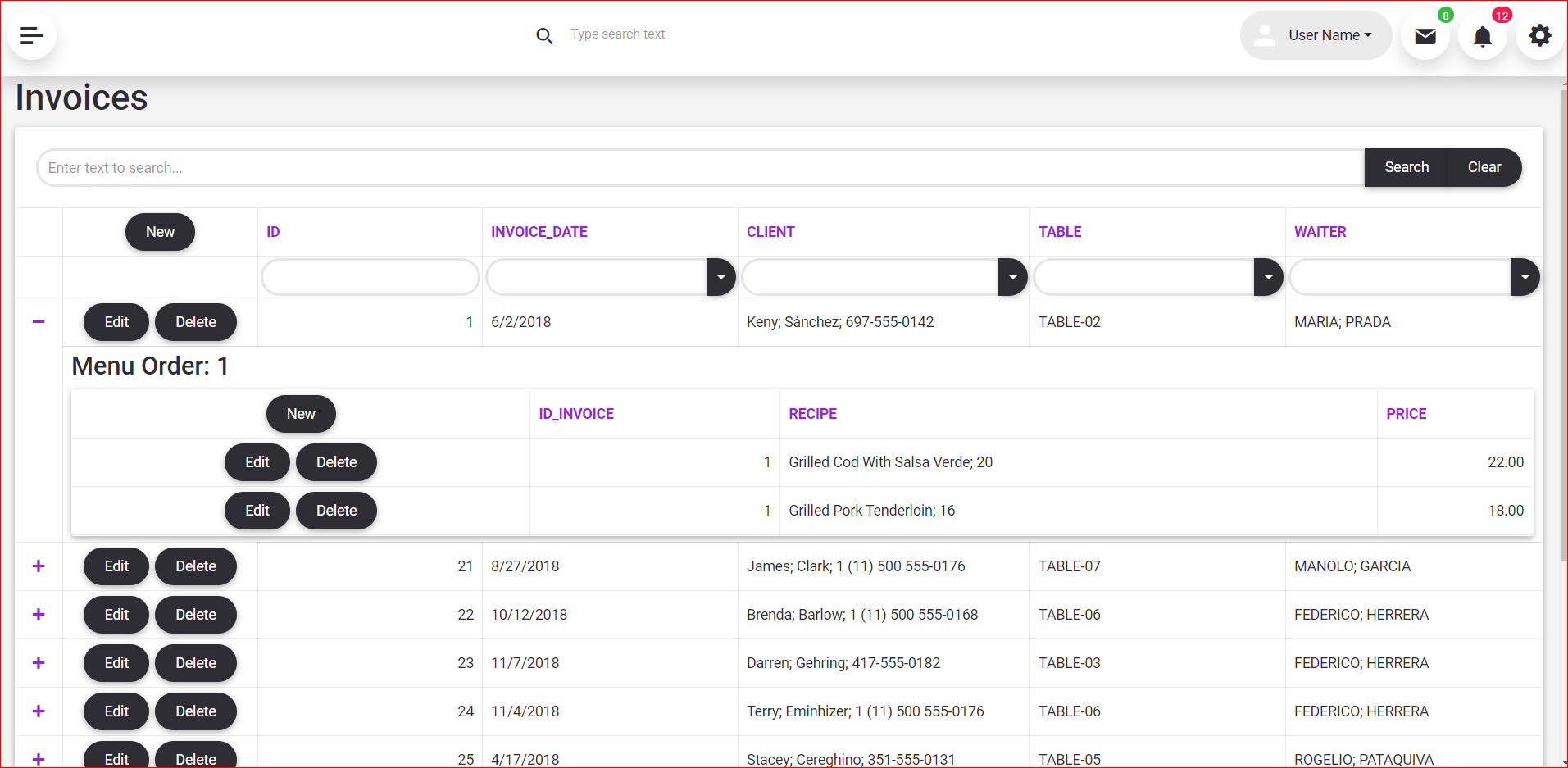The width and height of the screenshot is (1568, 768).
Task: Click the page vertical scrollbar
Action: pos(1563,328)
